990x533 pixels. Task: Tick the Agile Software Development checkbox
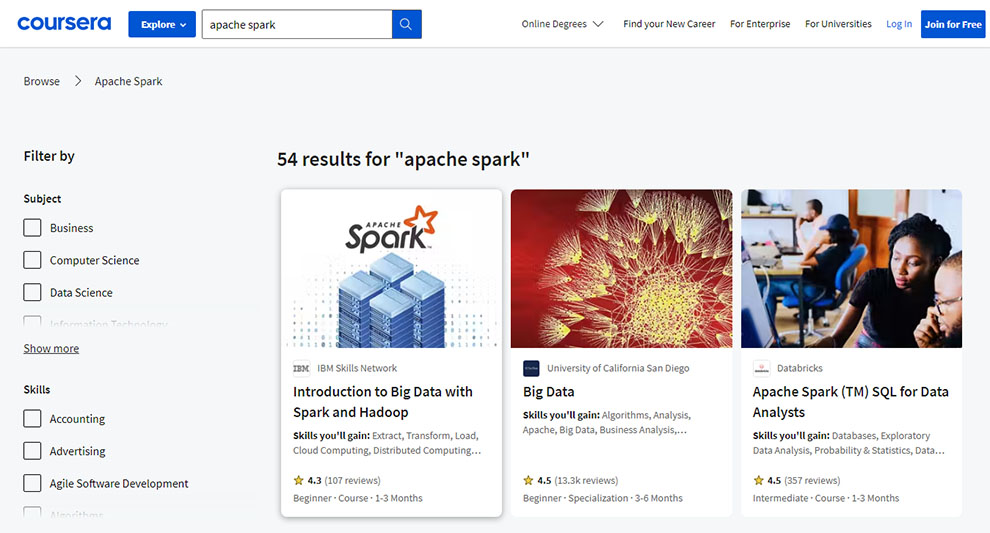point(32,483)
